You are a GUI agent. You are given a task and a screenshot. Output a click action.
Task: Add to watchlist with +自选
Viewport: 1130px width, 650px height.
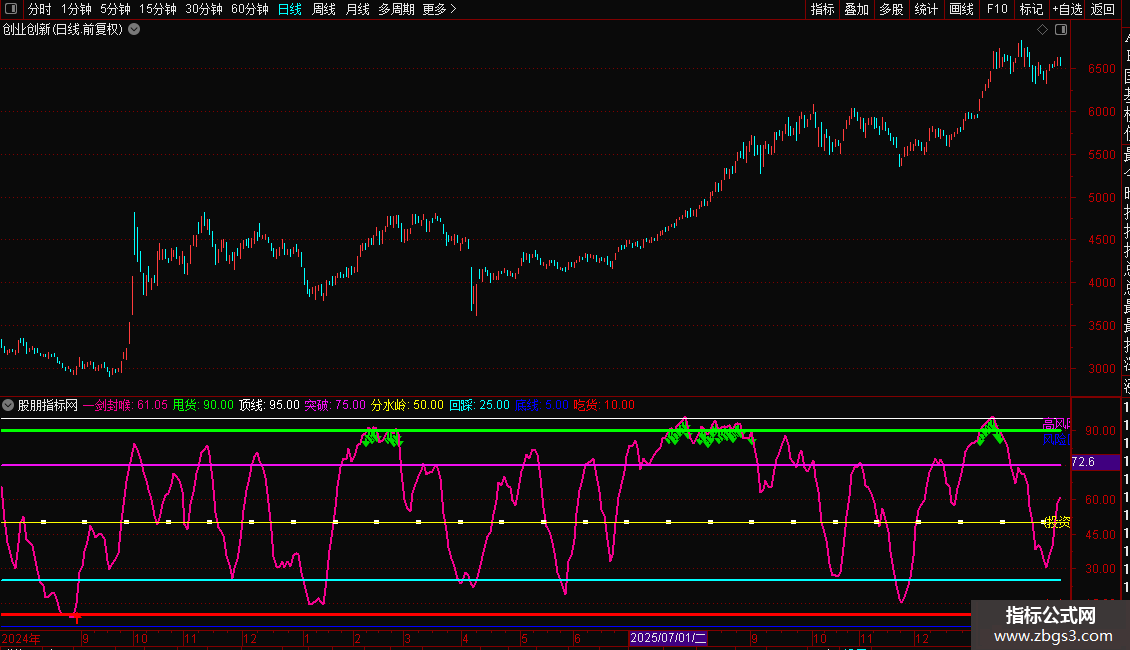1067,9
